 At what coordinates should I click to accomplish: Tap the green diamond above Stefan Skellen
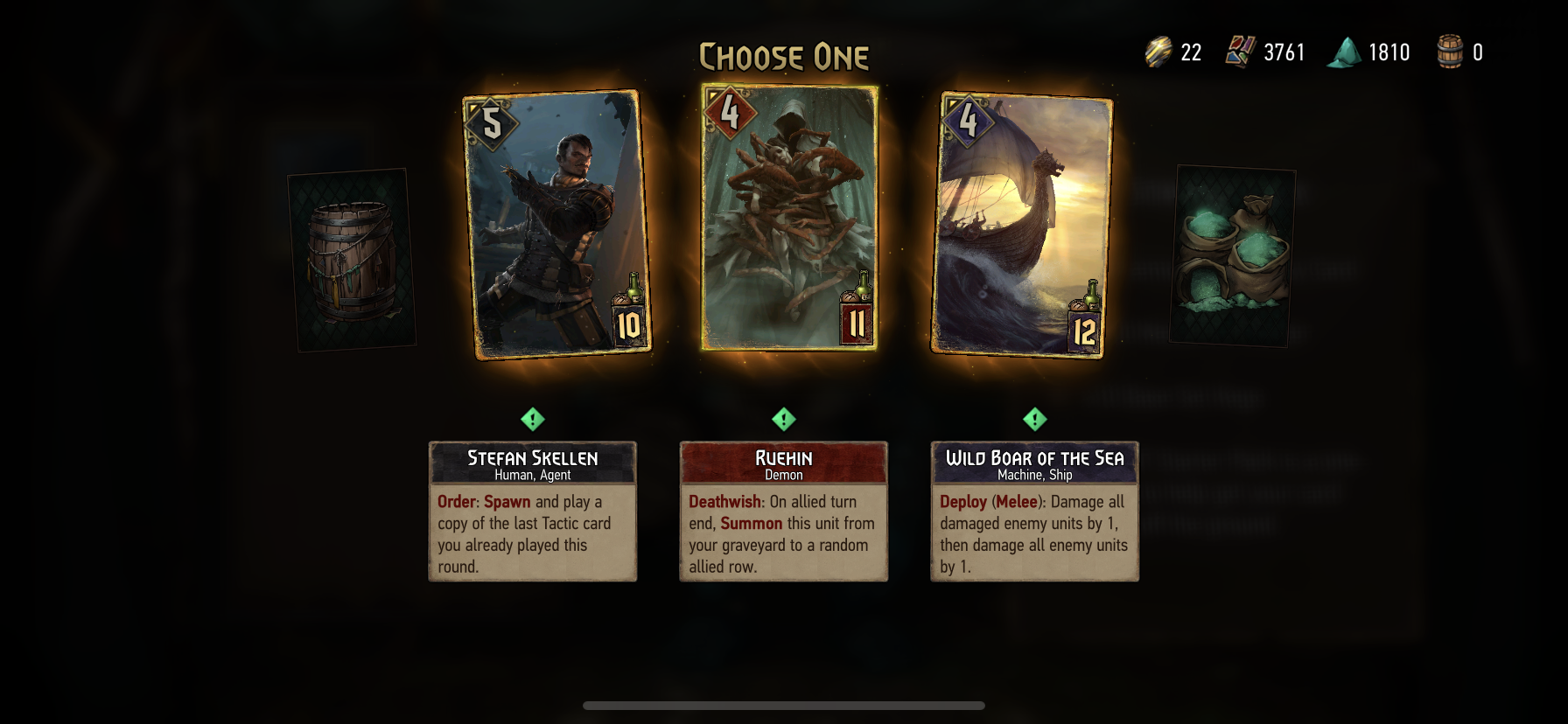point(533,420)
